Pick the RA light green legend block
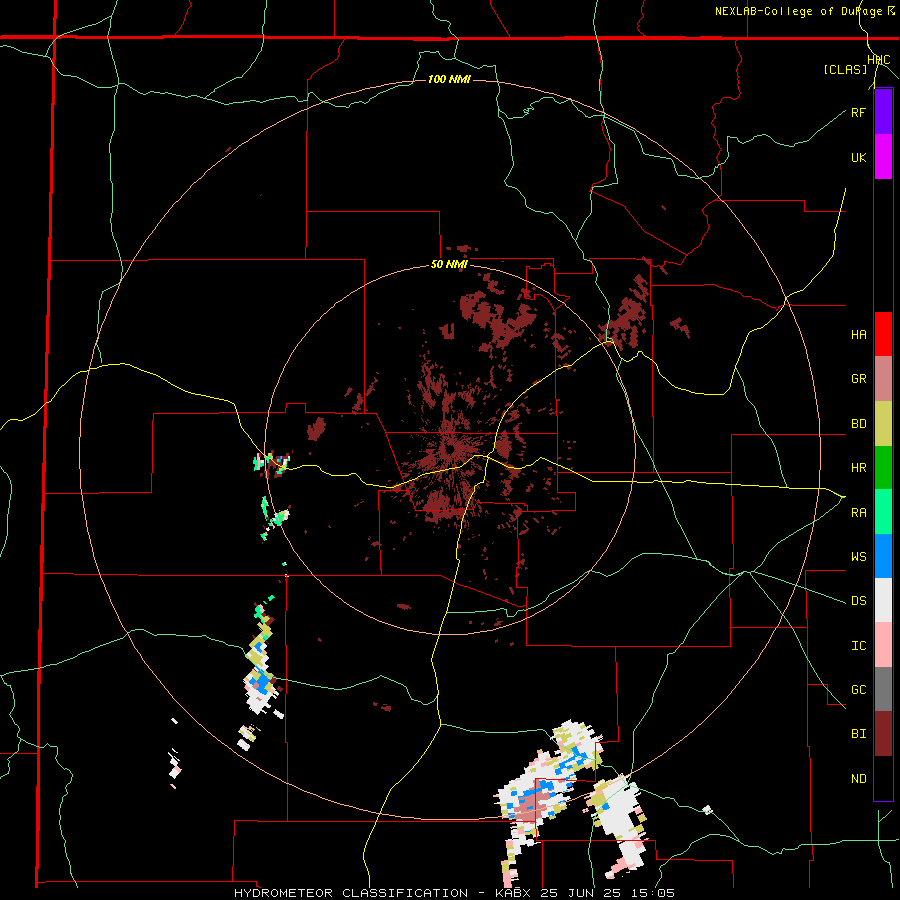This screenshot has width=900, height=900. pos(883,512)
